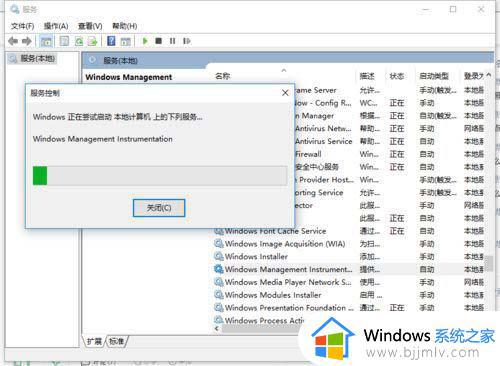Click the Back arrow in toolbar
Image resolution: width=500 pixels, height=366 pixels.
pos(13,41)
